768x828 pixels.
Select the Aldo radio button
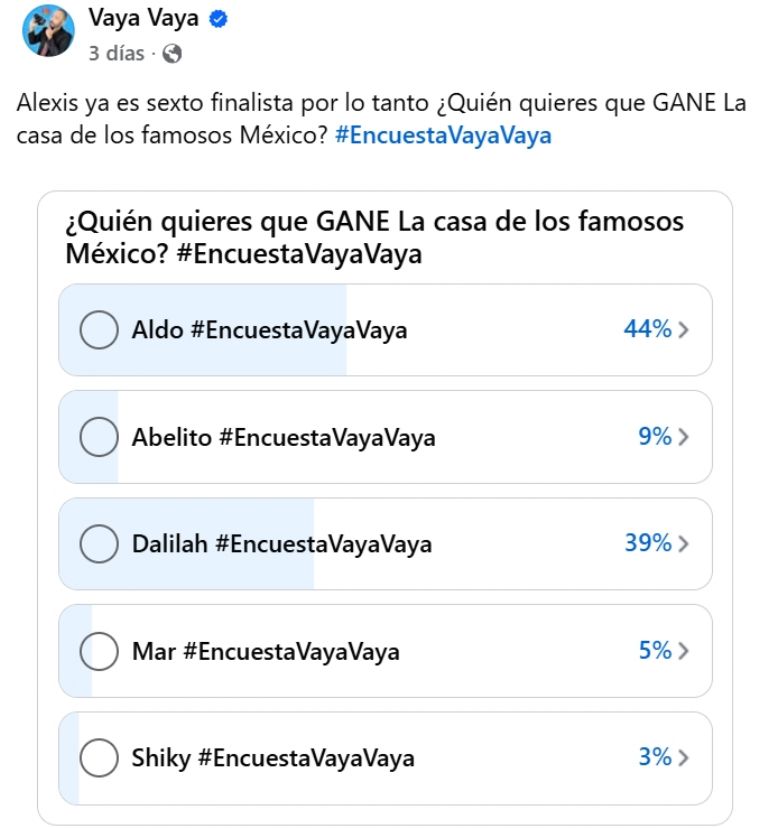coord(98,330)
